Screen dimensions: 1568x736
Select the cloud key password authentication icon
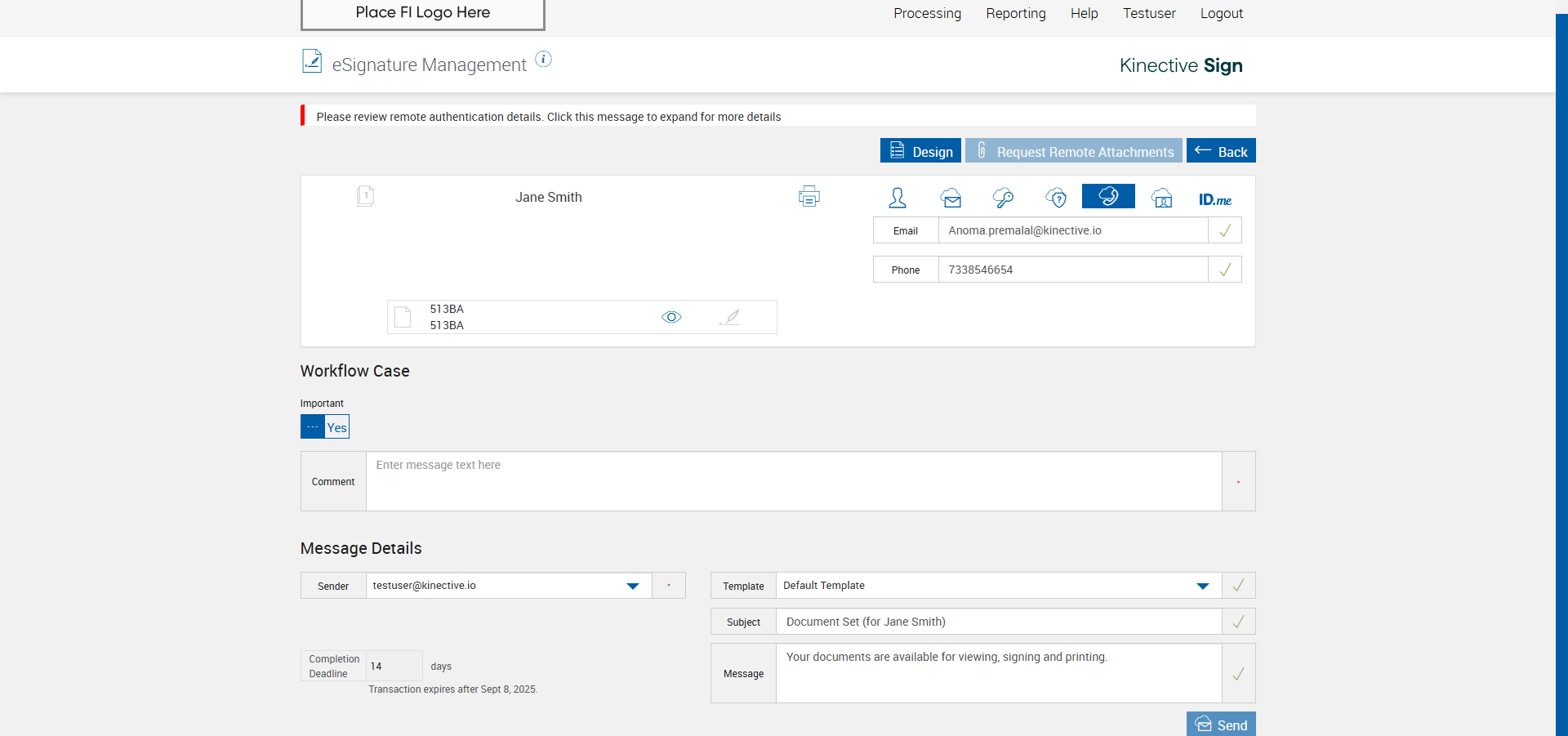coord(1003,198)
